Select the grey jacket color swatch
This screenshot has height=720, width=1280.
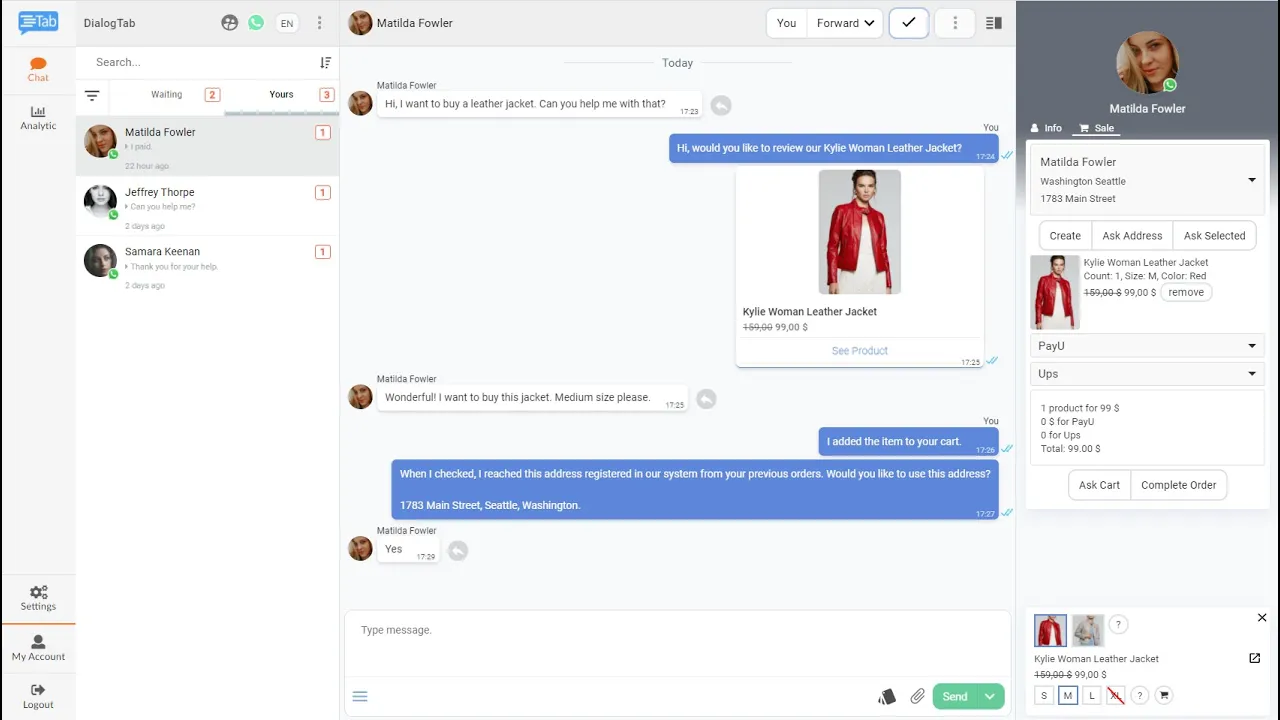pyautogui.click(x=1088, y=631)
